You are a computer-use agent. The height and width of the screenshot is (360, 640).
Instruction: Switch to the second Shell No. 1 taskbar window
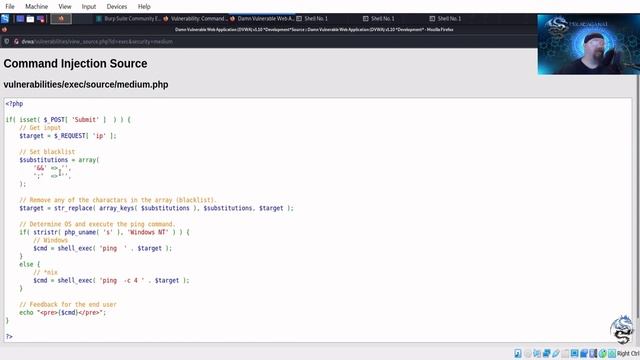379,18
